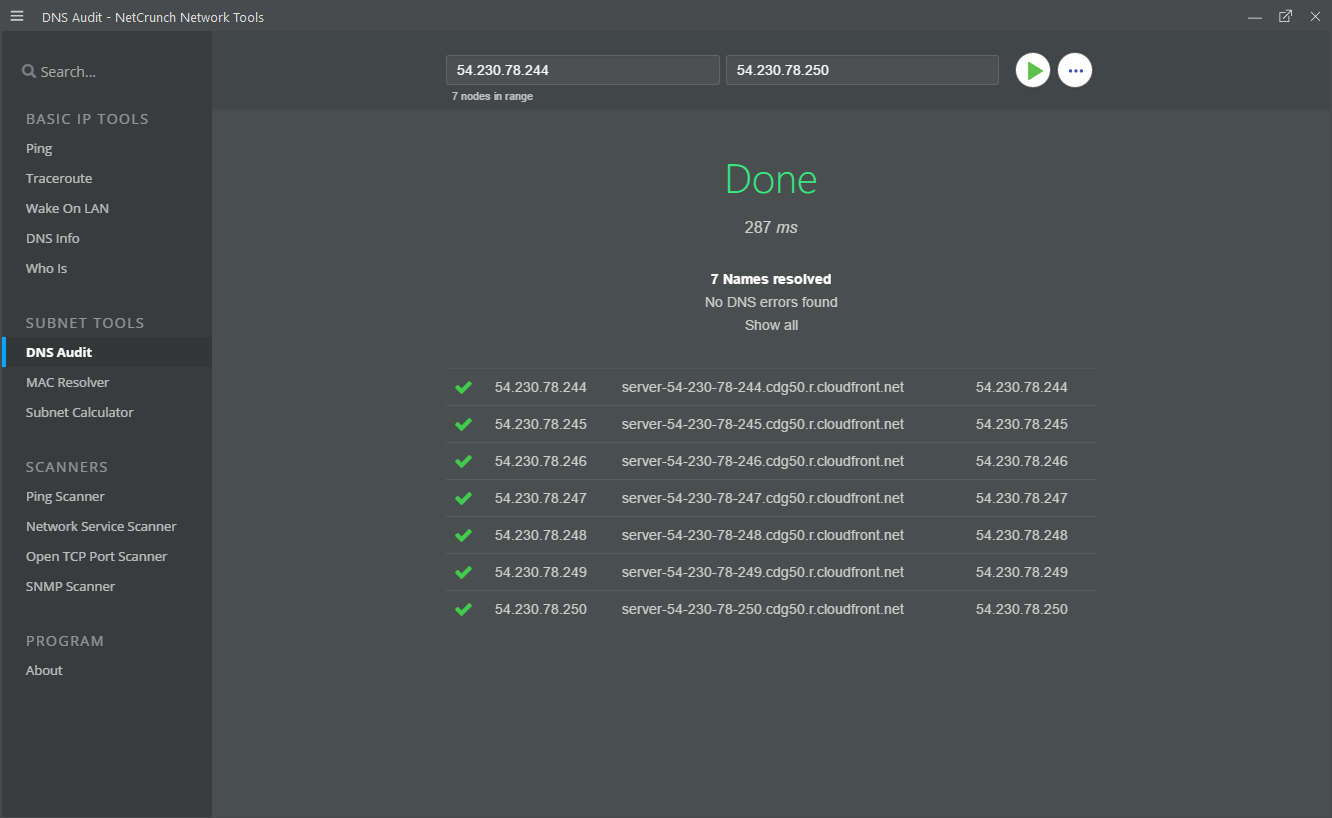This screenshot has width=1332, height=818.
Task: Switch to the MAC Resolver tool
Action: 67,382
